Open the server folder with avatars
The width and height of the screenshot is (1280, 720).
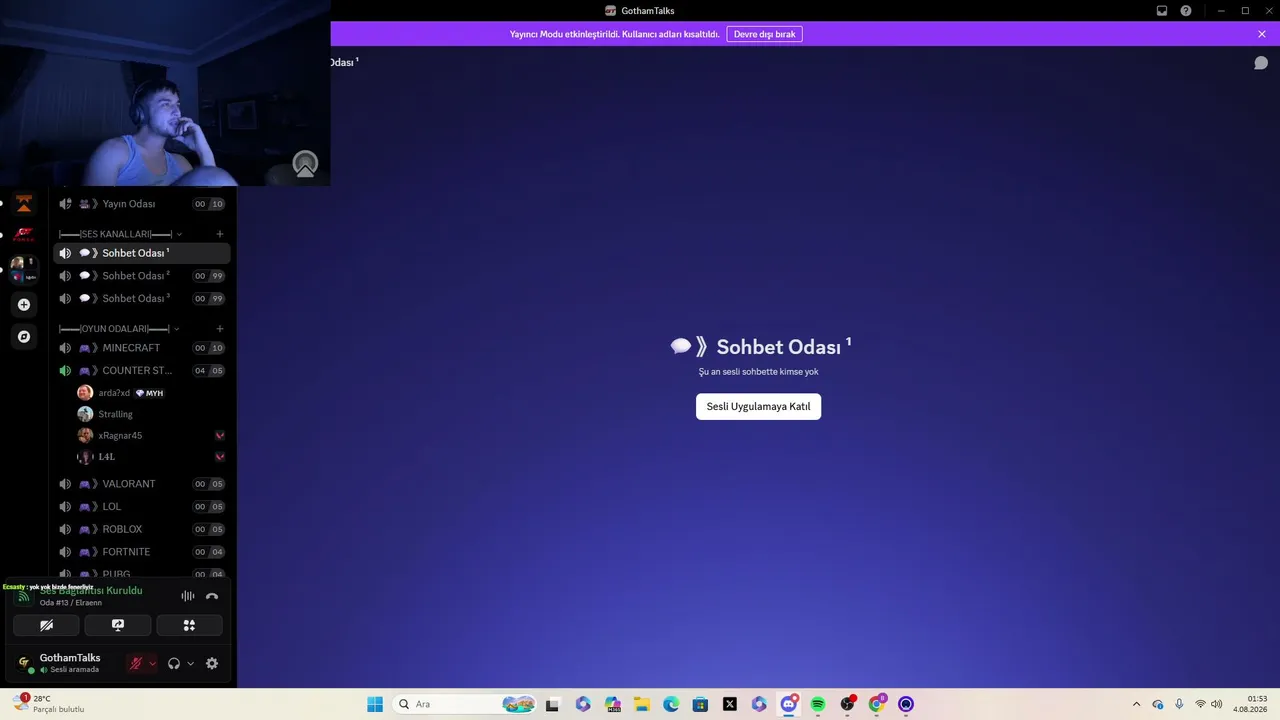[x=24, y=270]
